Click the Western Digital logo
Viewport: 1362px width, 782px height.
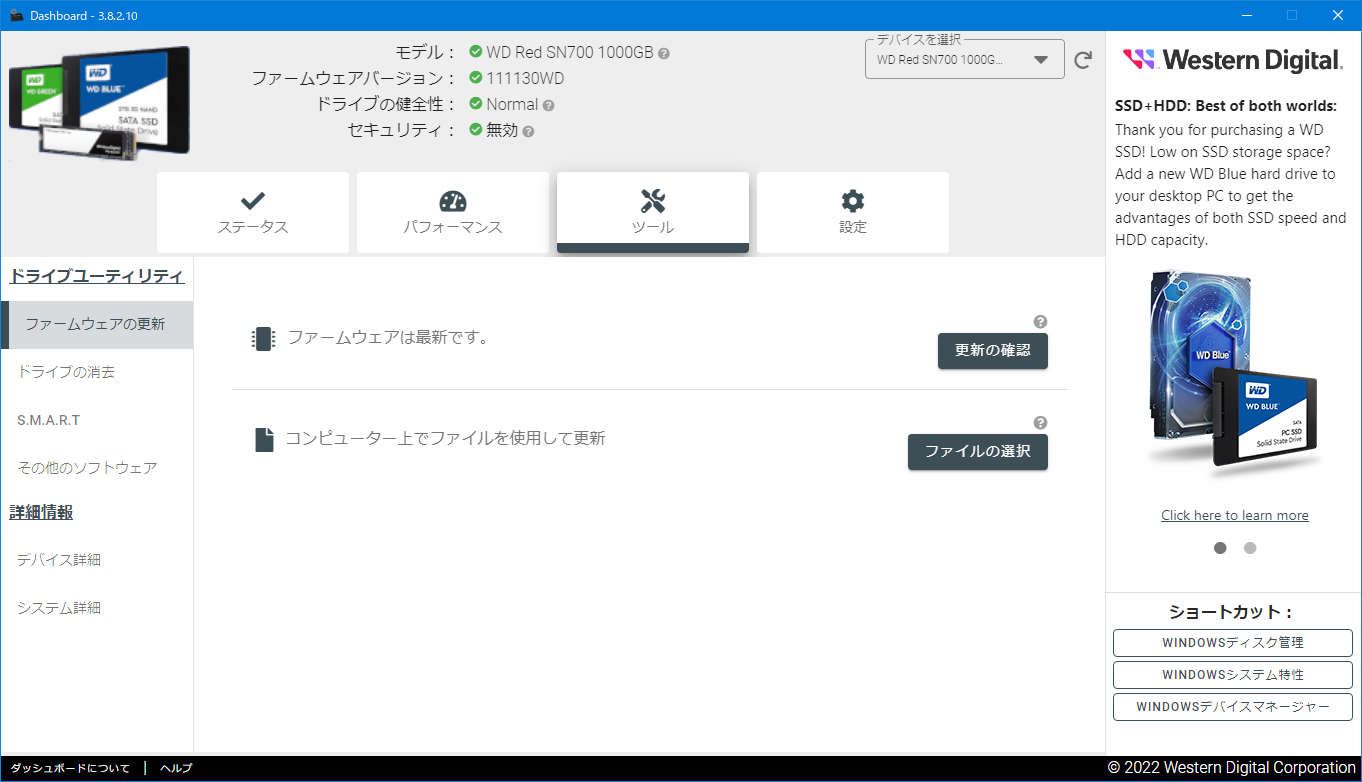click(1232, 59)
